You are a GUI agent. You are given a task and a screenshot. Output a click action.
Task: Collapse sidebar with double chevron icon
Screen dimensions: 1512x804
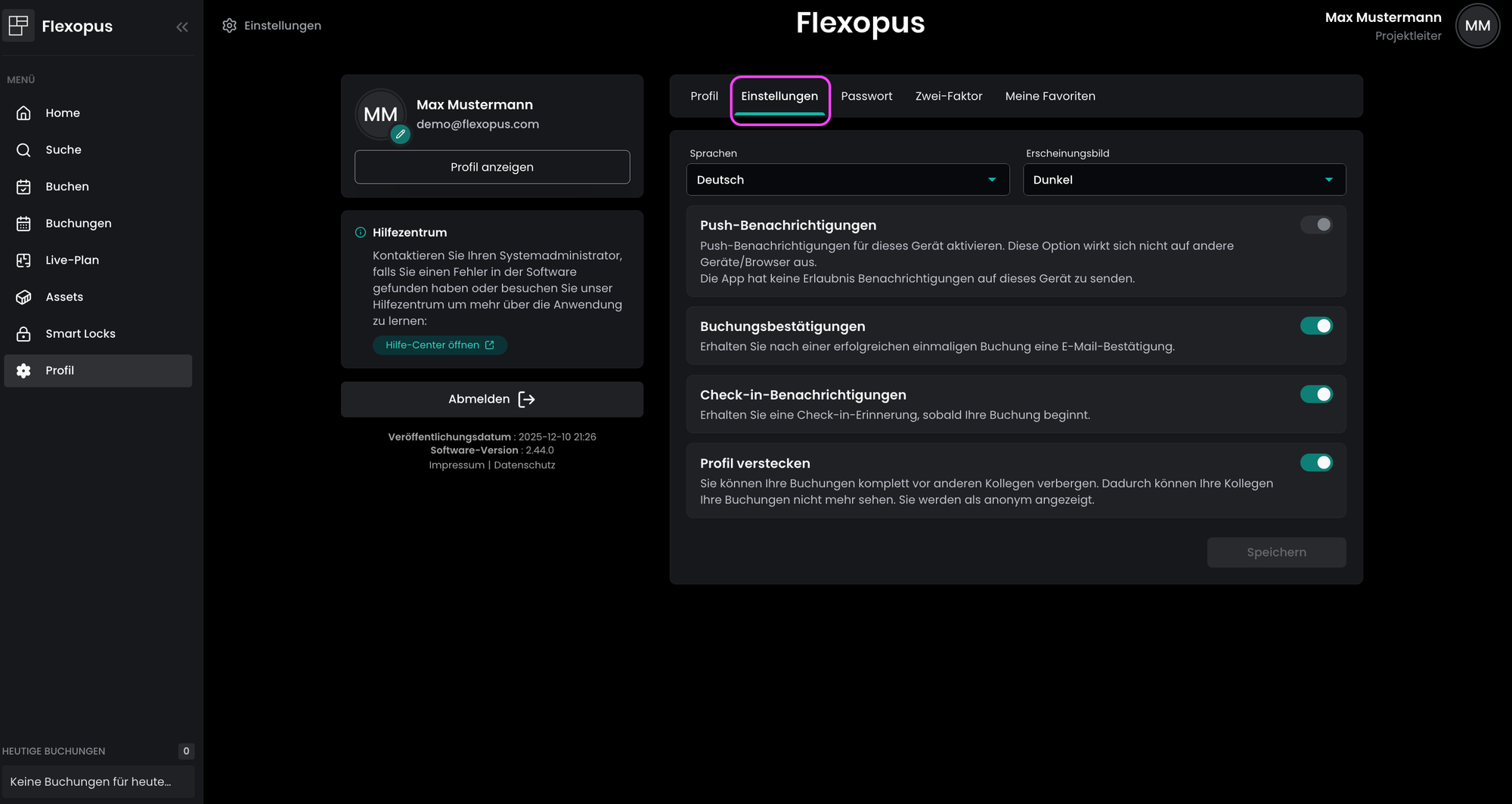coord(181,27)
